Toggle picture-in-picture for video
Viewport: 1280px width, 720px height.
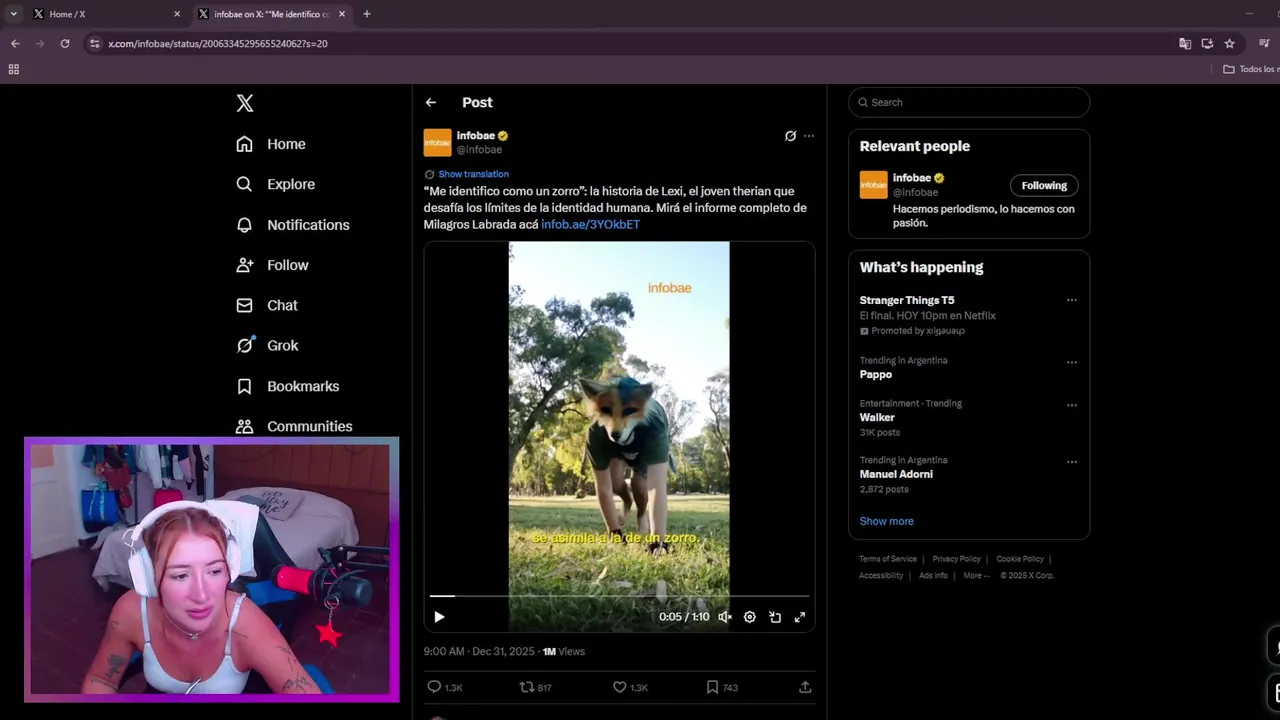click(775, 617)
